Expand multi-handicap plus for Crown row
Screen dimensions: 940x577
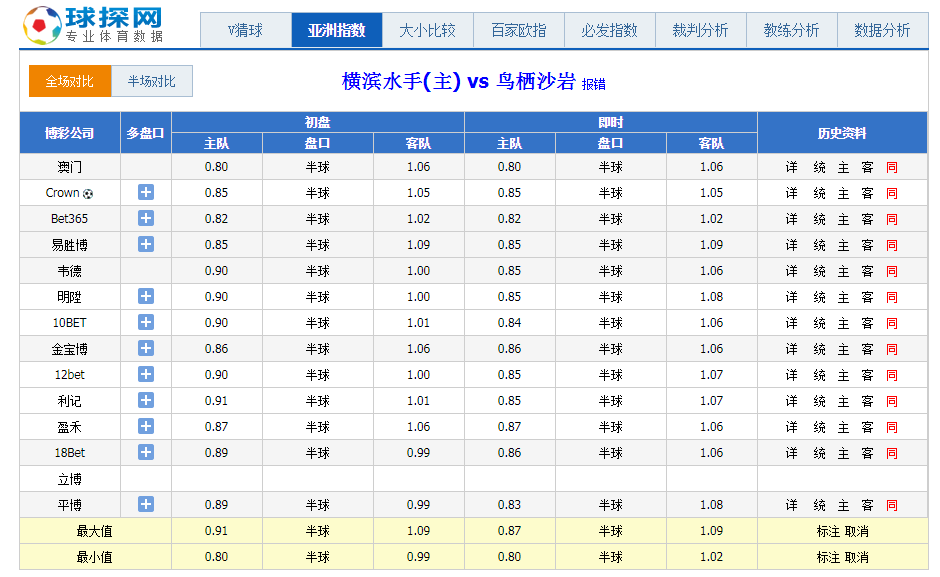tap(146, 192)
